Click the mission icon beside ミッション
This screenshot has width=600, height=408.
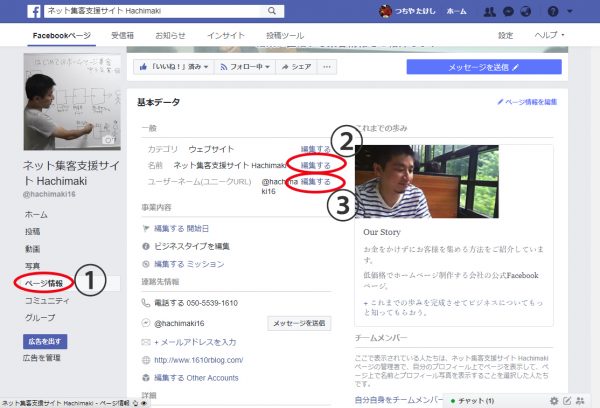146,264
